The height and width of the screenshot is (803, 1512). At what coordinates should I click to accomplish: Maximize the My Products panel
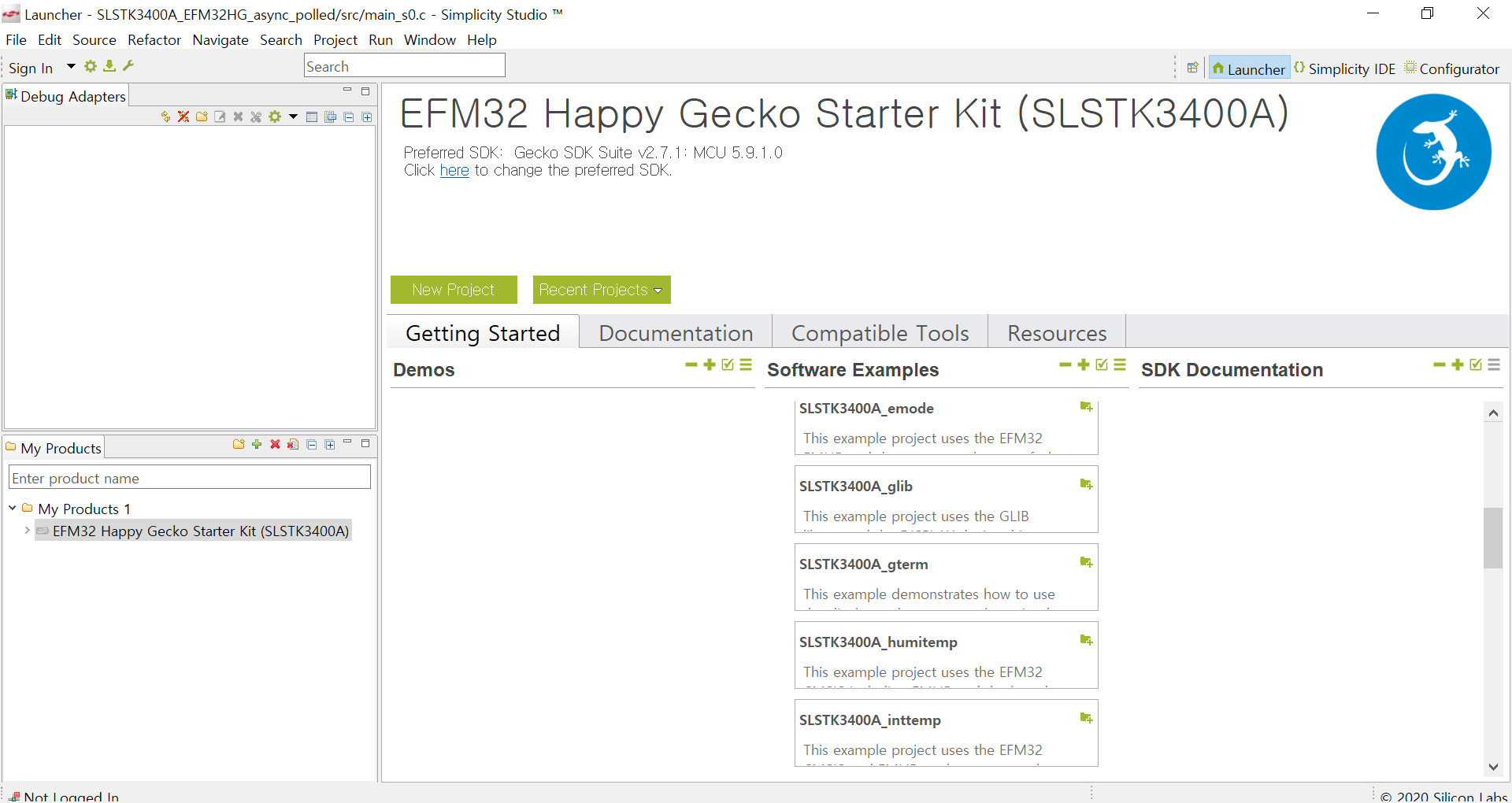pos(365,444)
